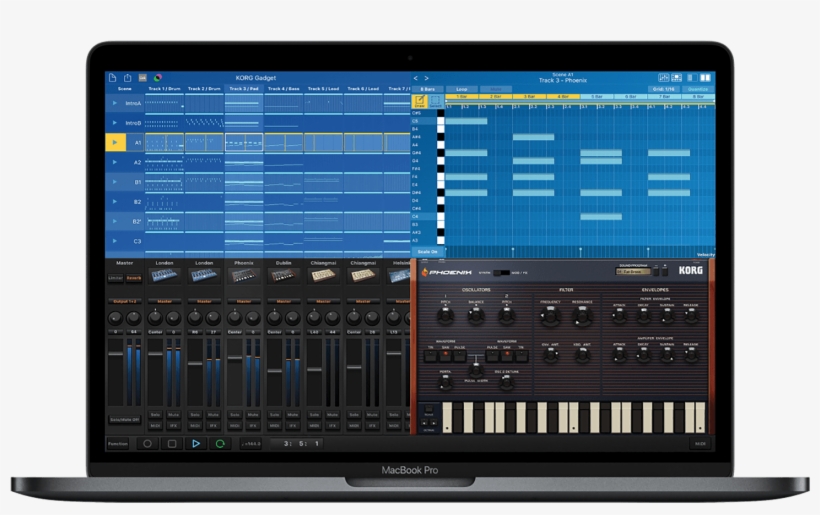Toggle the green loop transport button
The height and width of the screenshot is (515, 820).
point(220,444)
